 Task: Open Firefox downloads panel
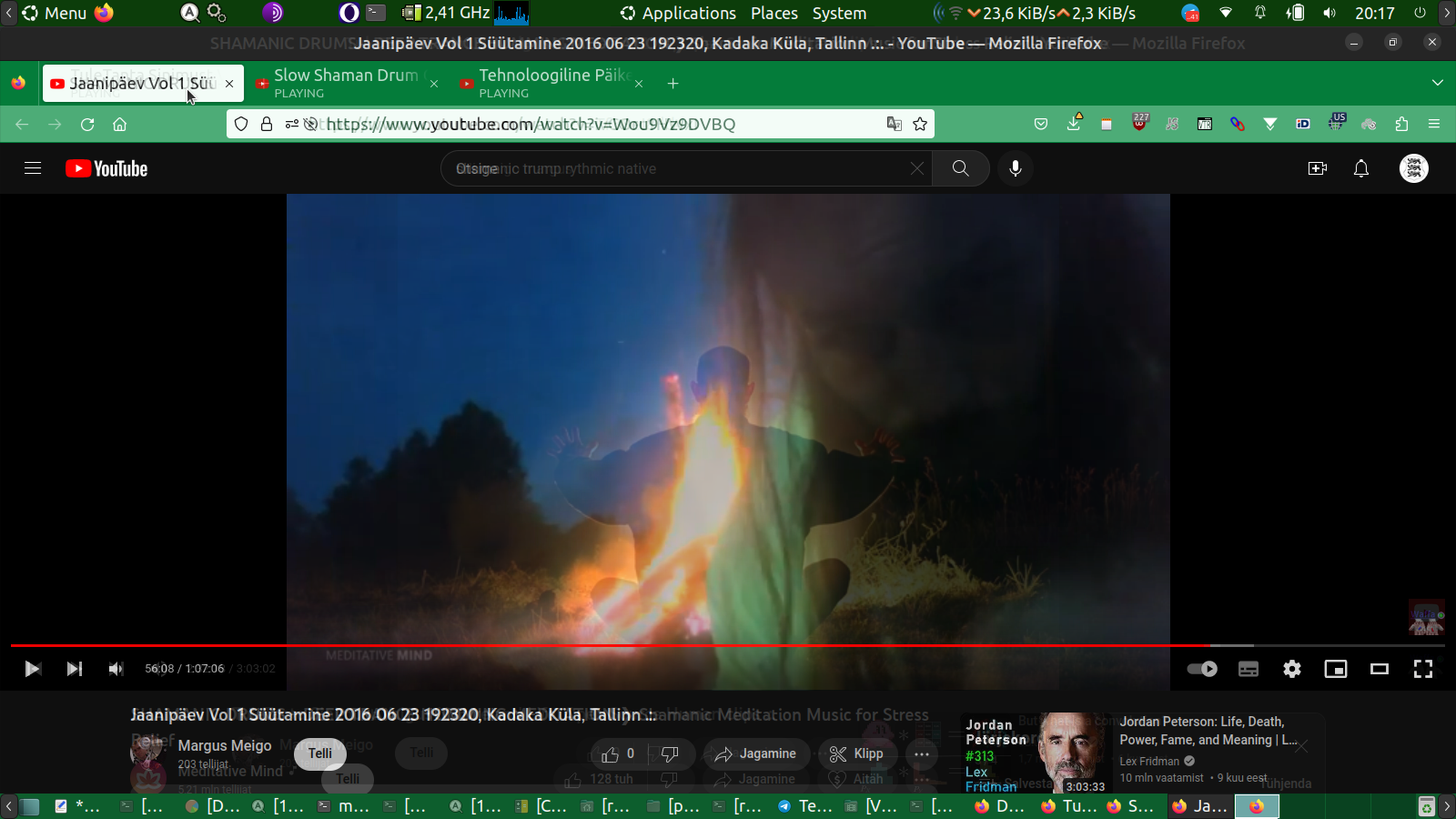[x=1074, y=123]
